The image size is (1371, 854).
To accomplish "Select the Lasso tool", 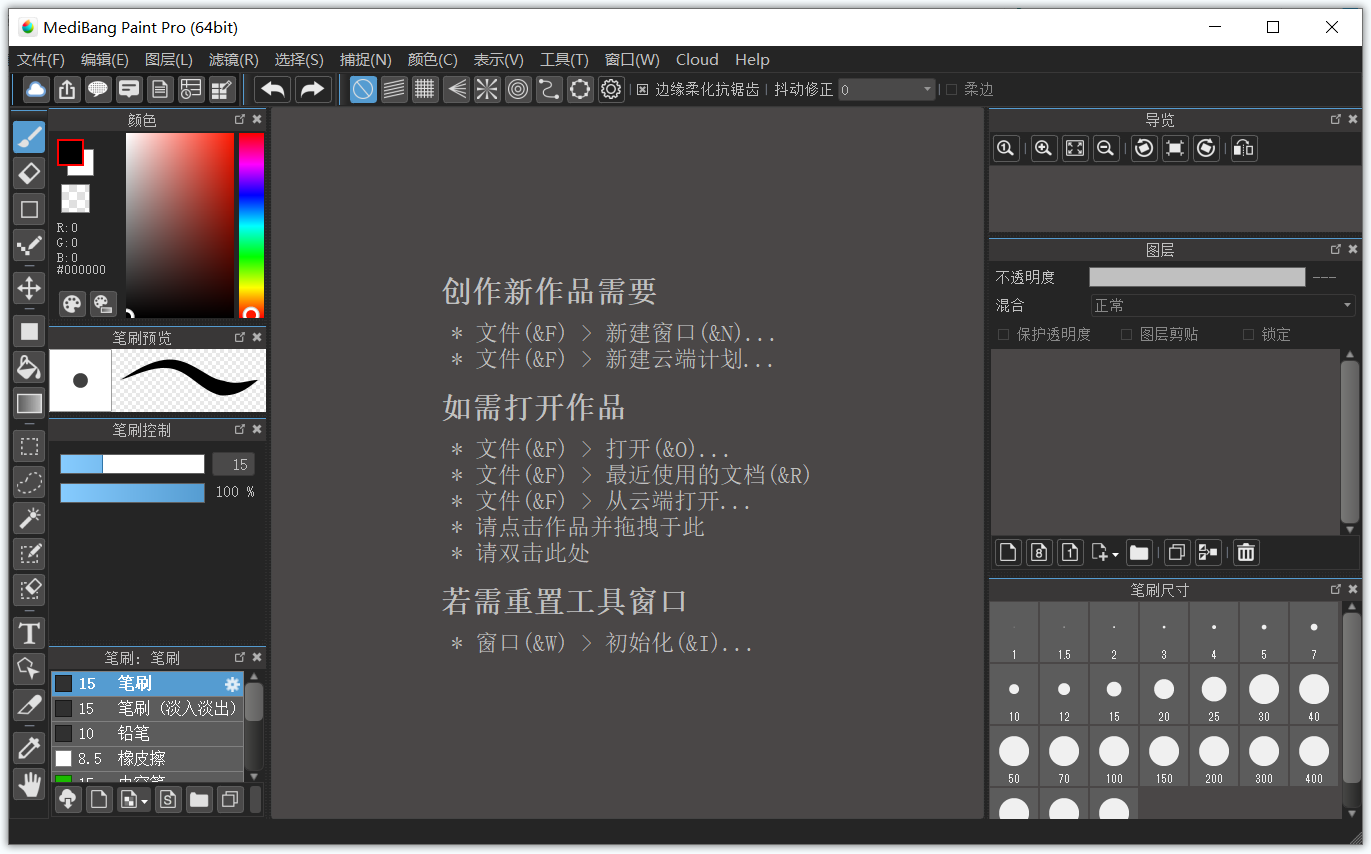I will coord(29,483).
